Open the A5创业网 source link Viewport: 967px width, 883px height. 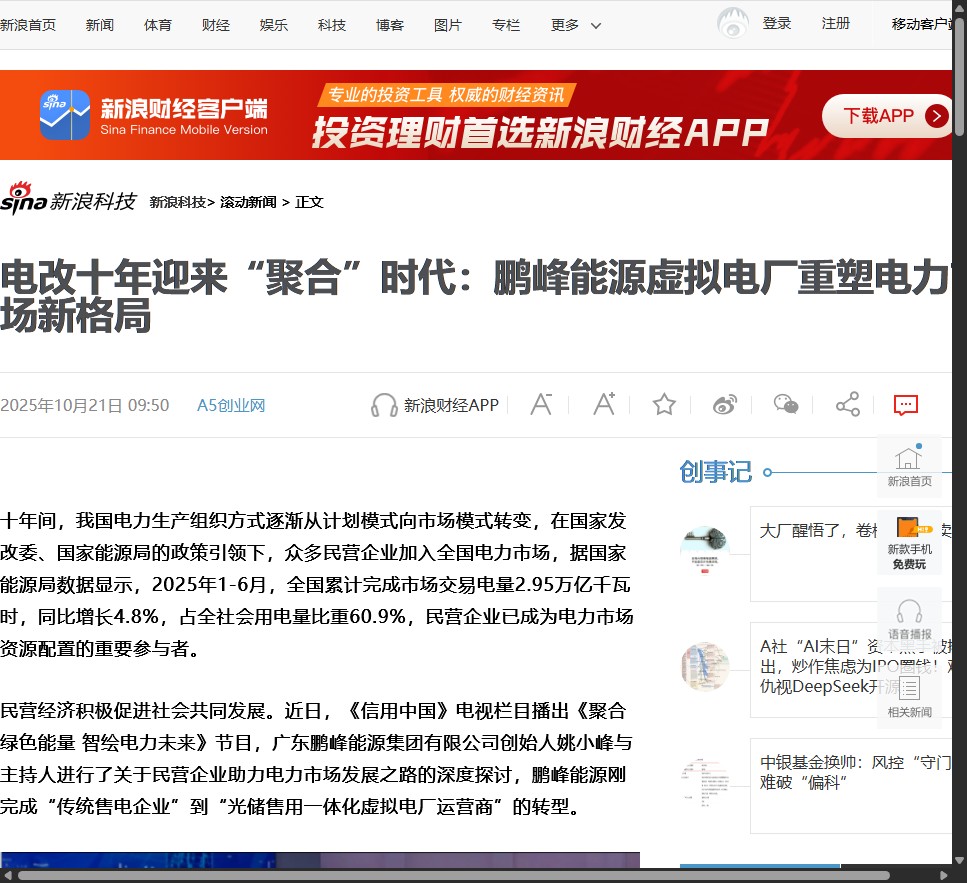[x=231, y=405]
